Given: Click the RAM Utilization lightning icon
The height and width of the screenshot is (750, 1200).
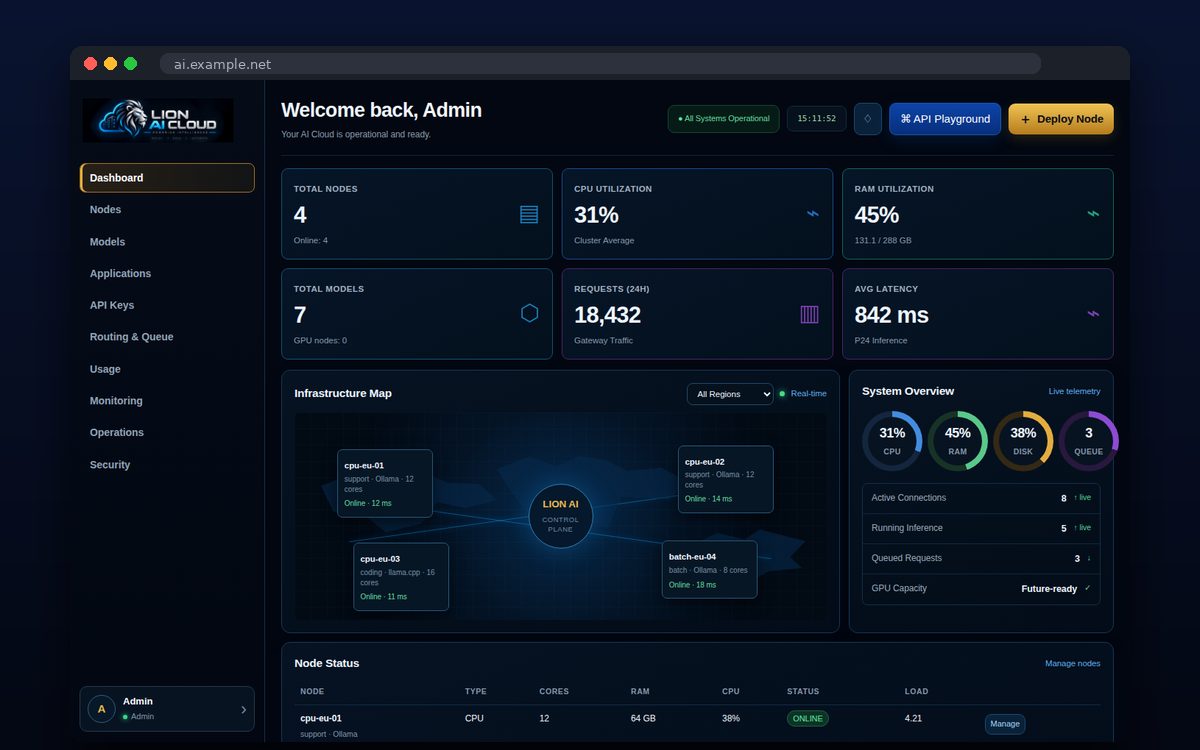Looking at the screenshot, I should tap(1093, 213).
